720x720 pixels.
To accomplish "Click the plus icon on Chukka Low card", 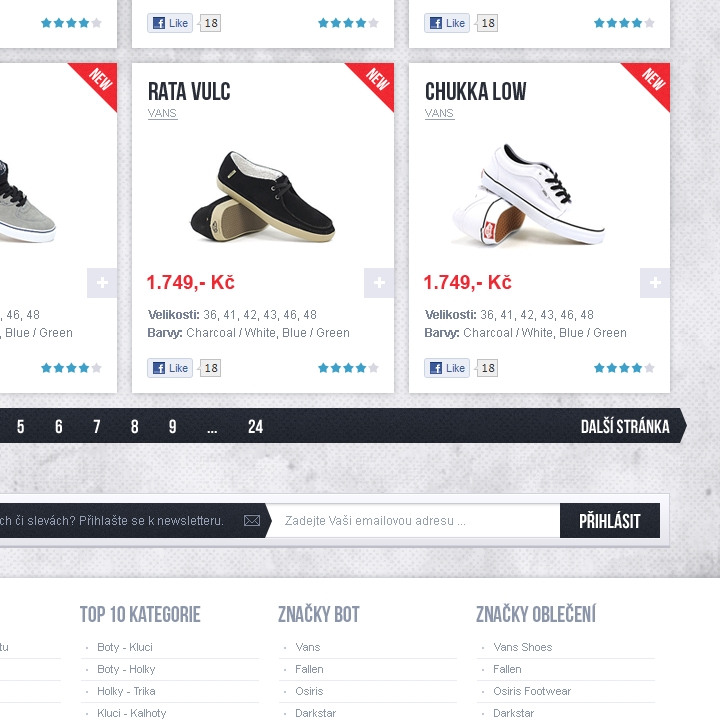I will click(655, 283).
